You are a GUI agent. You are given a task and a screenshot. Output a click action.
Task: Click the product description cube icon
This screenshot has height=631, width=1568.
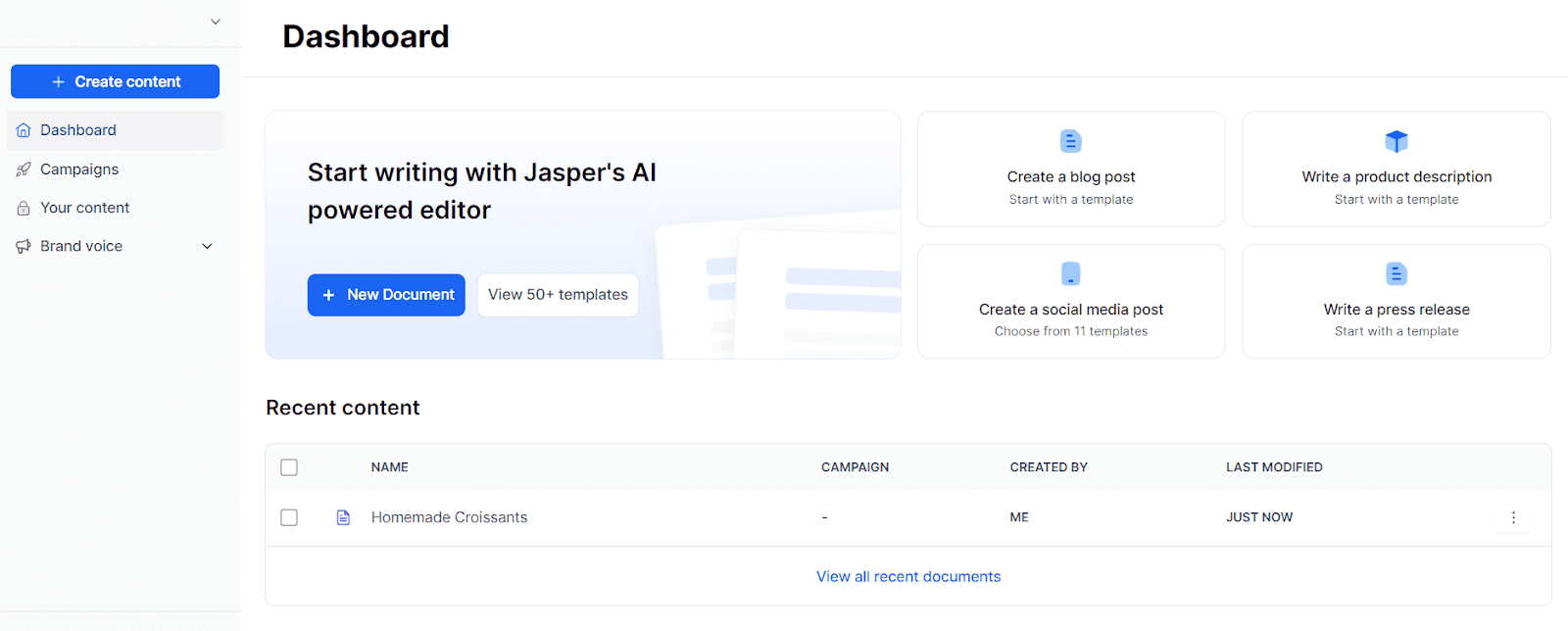pyautogui.click(x=1396, y=141)
